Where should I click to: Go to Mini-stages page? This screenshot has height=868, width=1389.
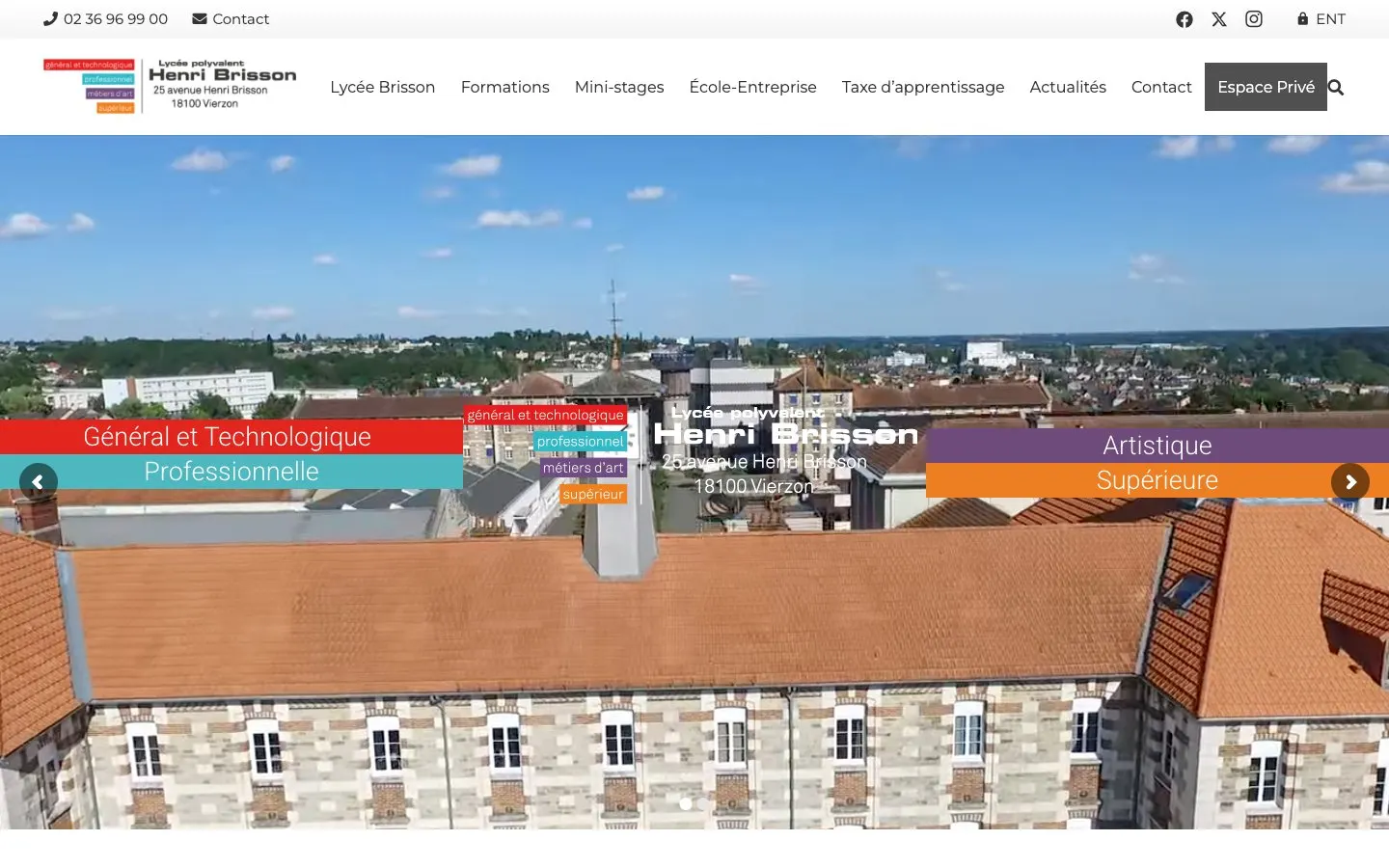tap(619, 87)
